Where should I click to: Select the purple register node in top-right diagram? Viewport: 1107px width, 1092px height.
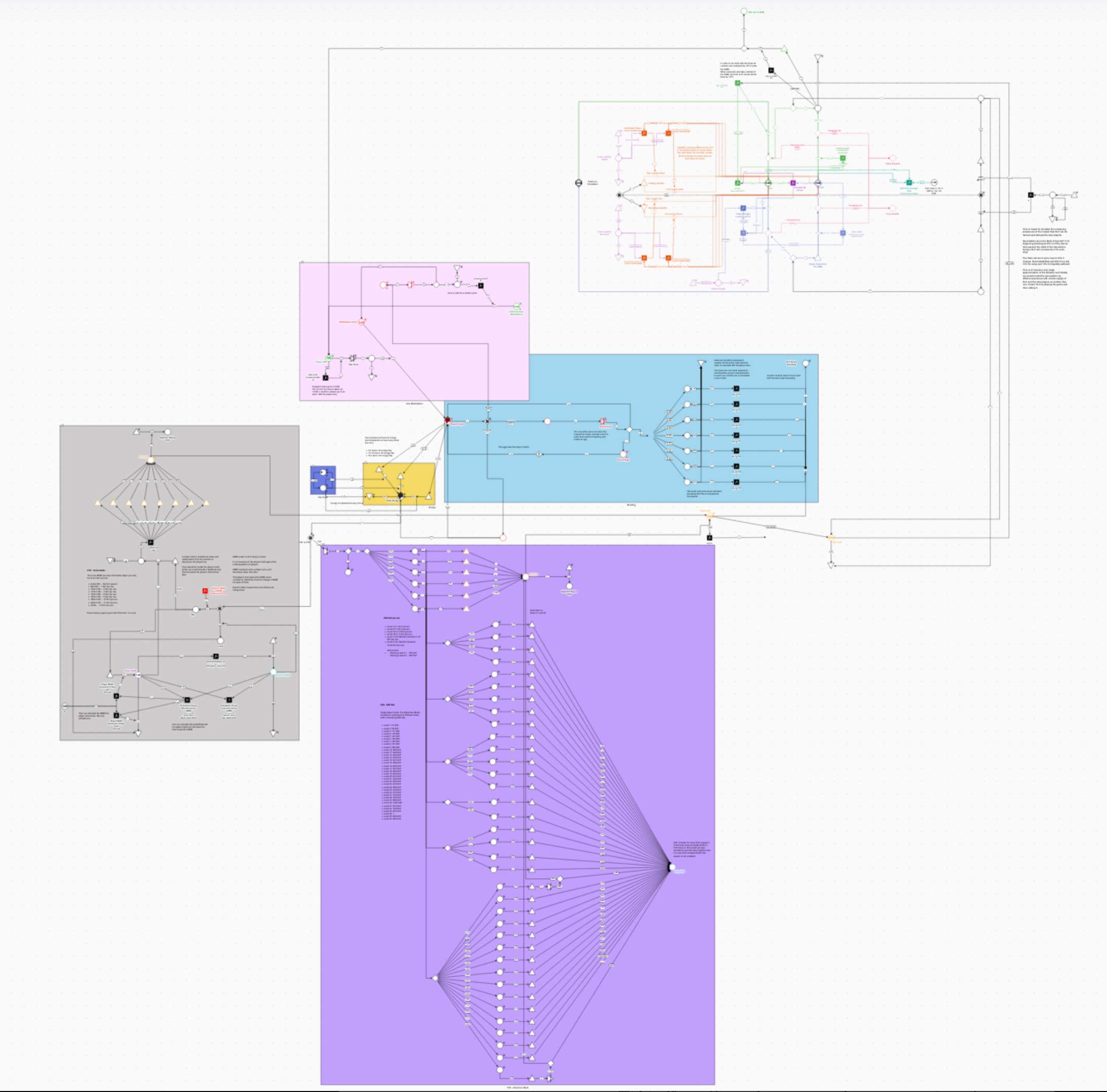click(793, 183)
